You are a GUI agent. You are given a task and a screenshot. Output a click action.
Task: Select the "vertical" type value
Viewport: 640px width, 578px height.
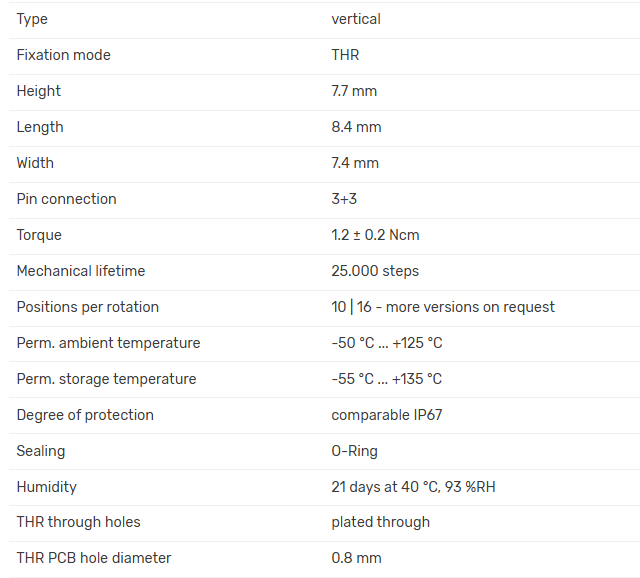tap(356, 19)
